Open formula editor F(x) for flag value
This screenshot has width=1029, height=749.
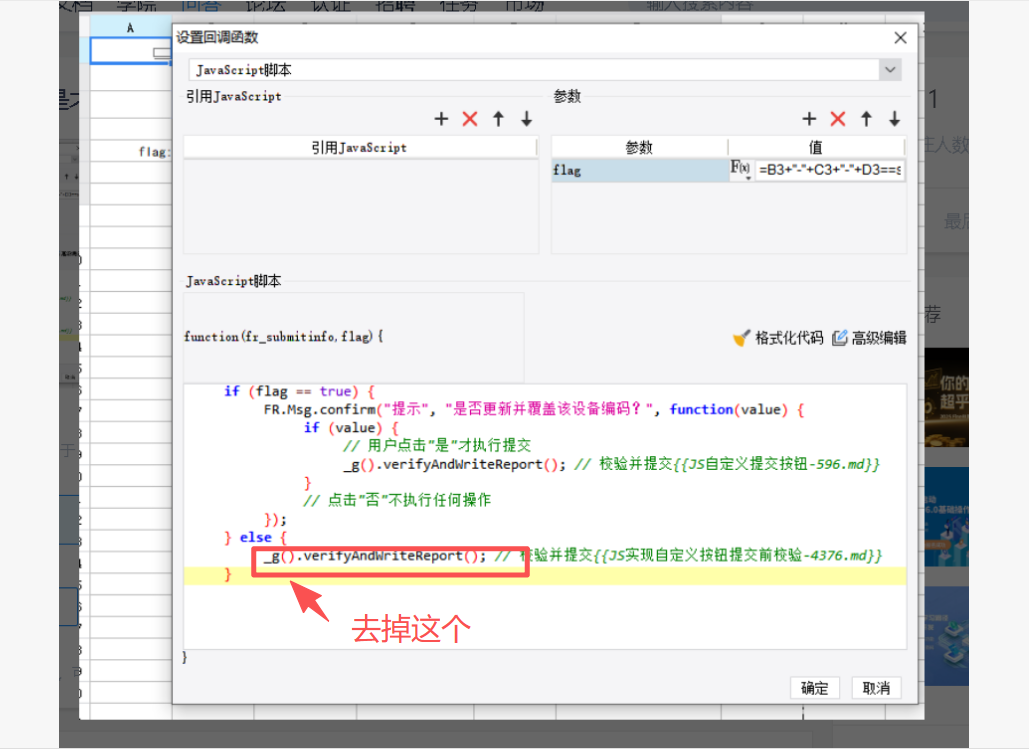pos(740,169)
